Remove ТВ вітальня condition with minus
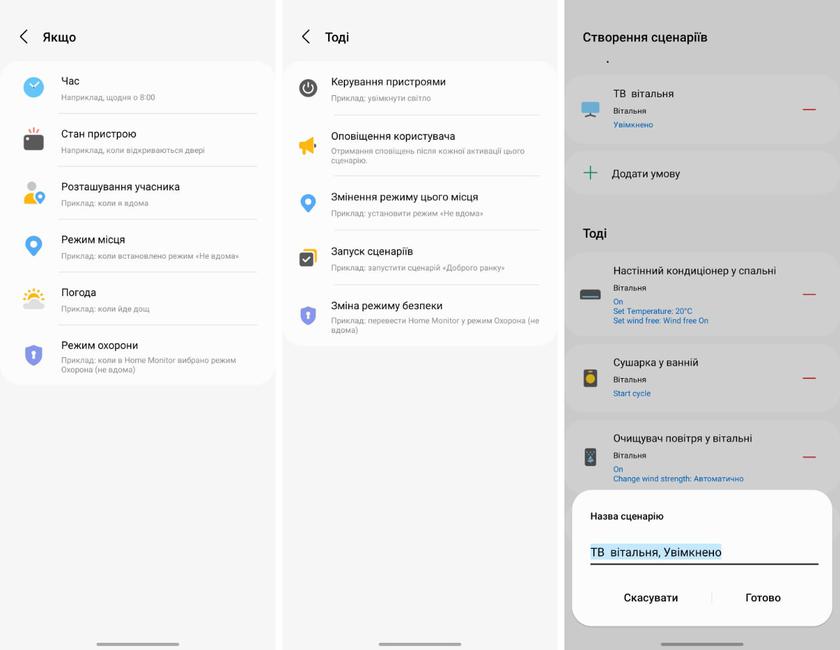840x650 pixels. (809, 109)
